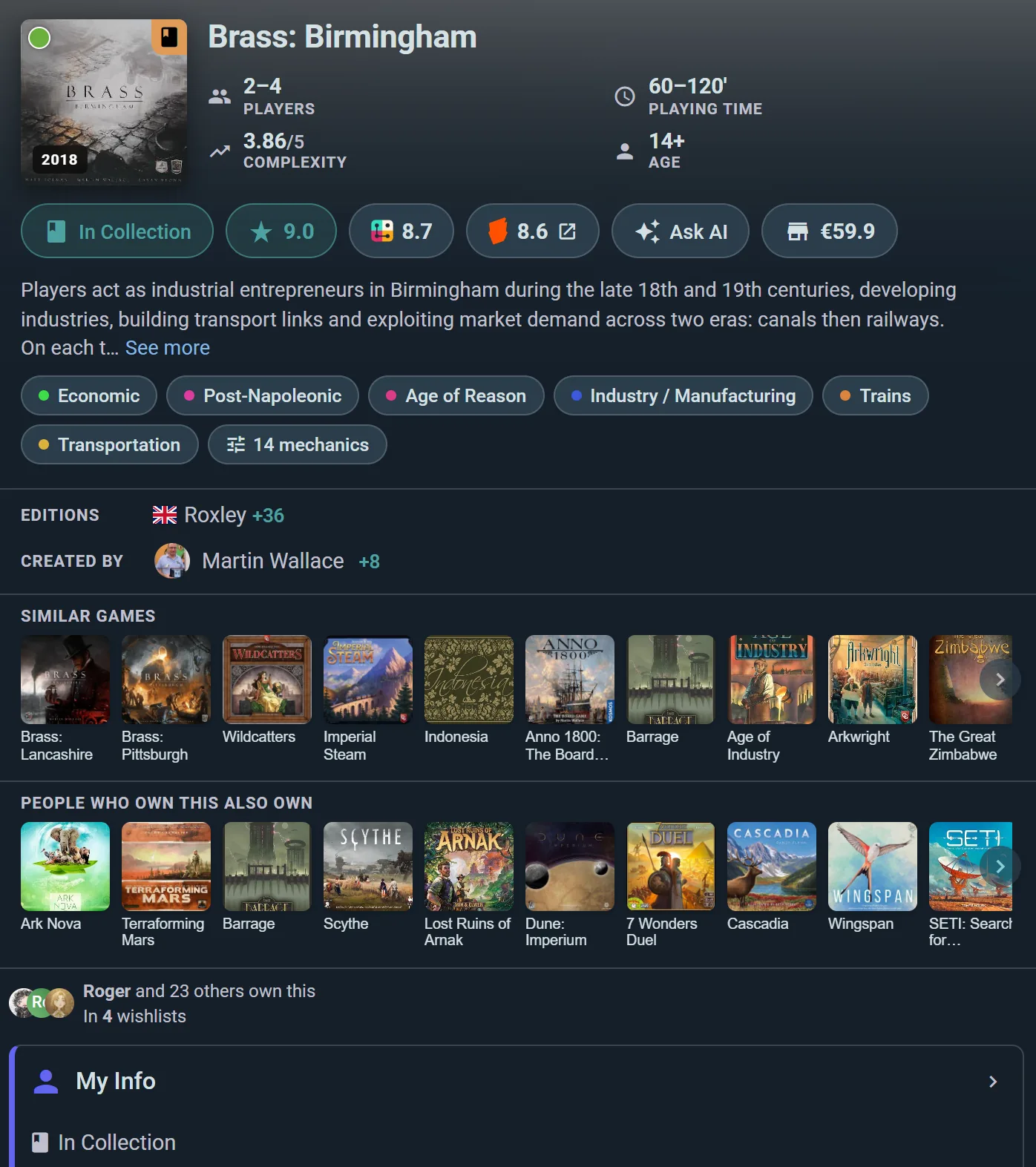Open Ask AI assistant
Viewport: 1036px width, 1167px height.
[x=681, y=231]
